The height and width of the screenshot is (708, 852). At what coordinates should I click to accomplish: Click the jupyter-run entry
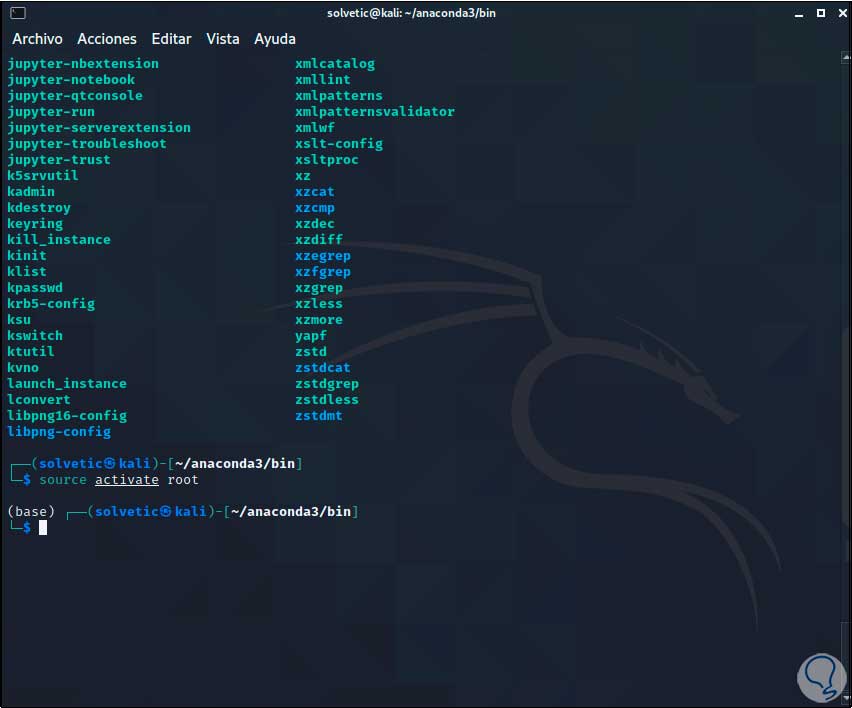51,112
